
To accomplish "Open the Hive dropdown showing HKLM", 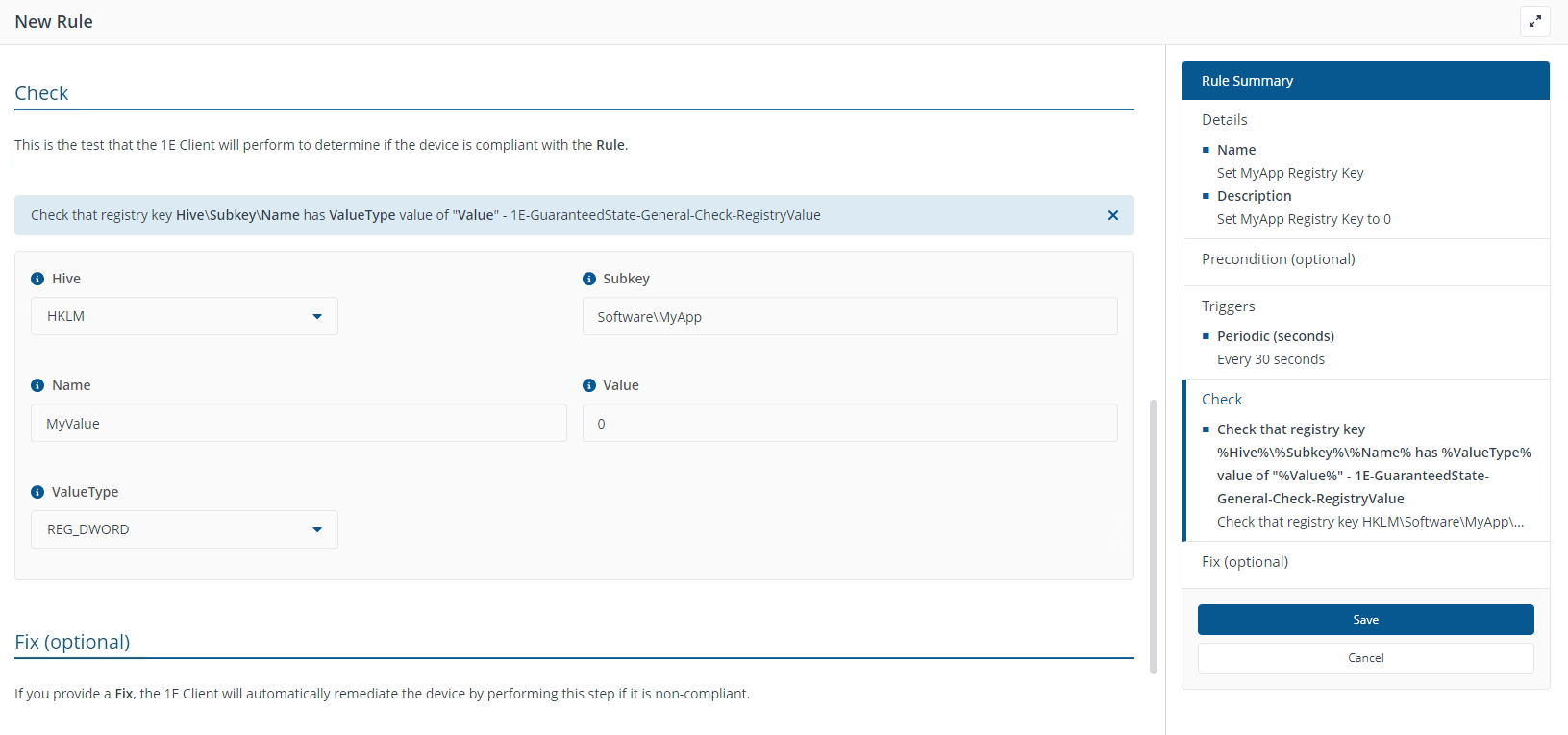I will click(x=184, y=316).
